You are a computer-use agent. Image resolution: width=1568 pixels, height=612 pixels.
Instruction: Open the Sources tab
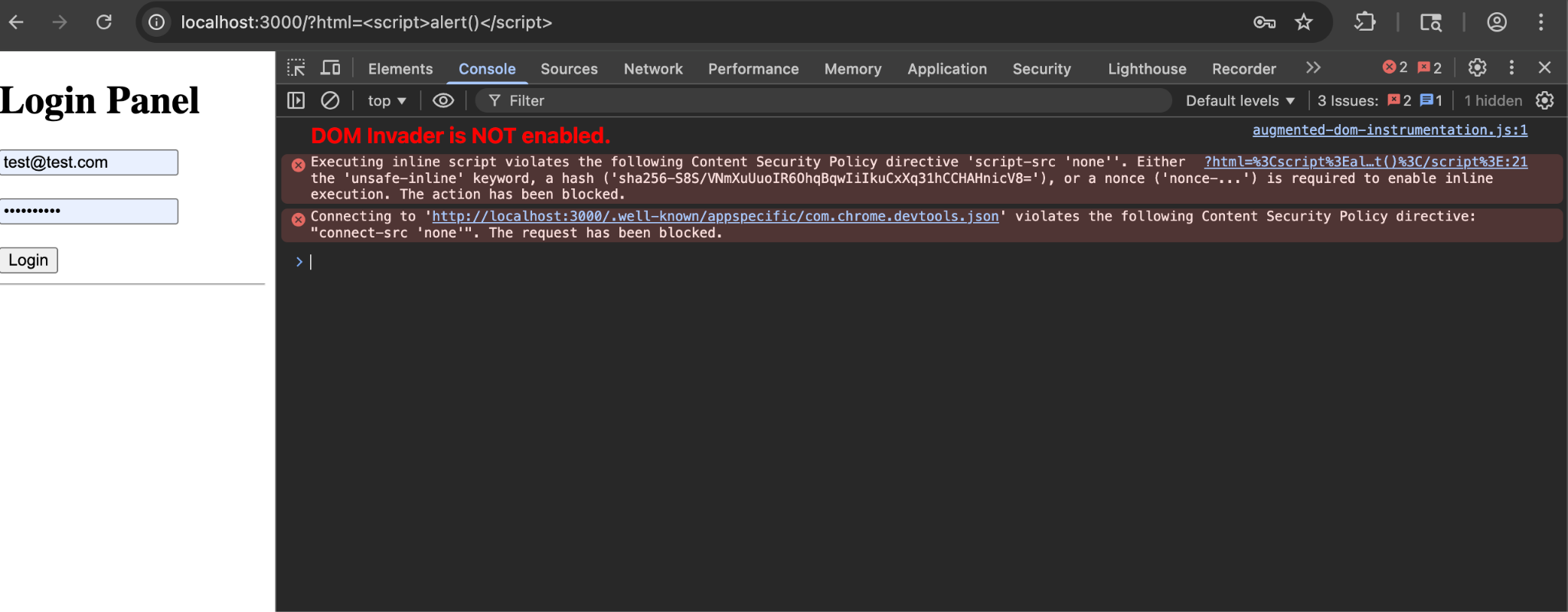click(569, 69)
